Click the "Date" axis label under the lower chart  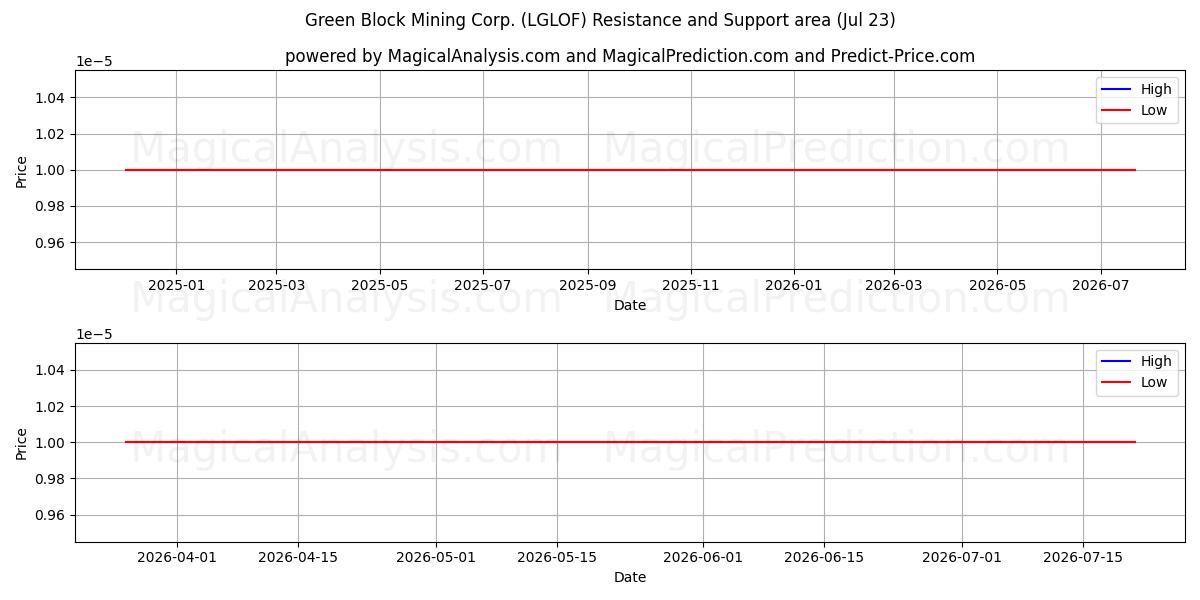click(630, 577)
